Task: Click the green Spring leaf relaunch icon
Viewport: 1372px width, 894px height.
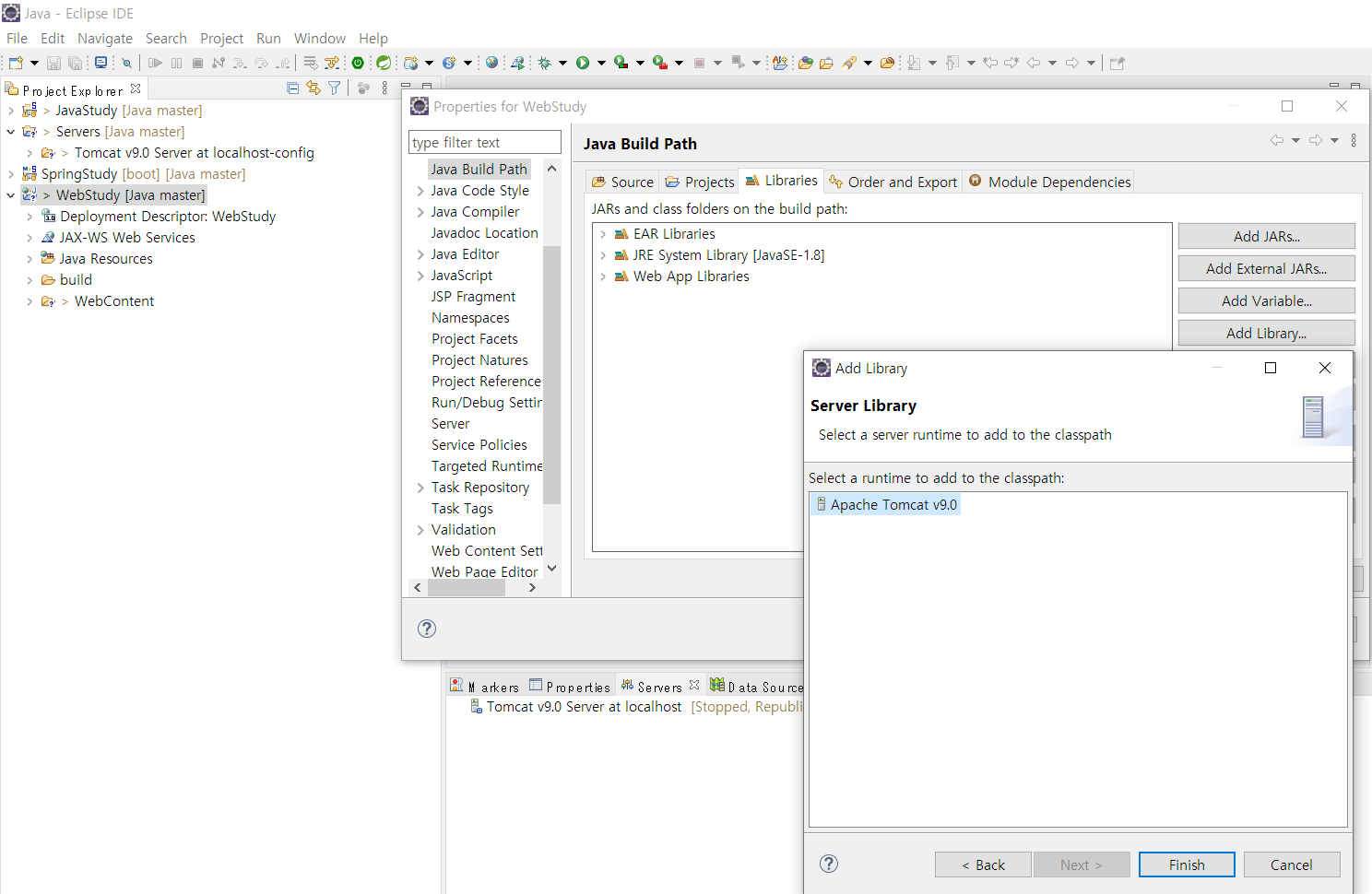Action: pyautogui.click(x=384, y=63)
